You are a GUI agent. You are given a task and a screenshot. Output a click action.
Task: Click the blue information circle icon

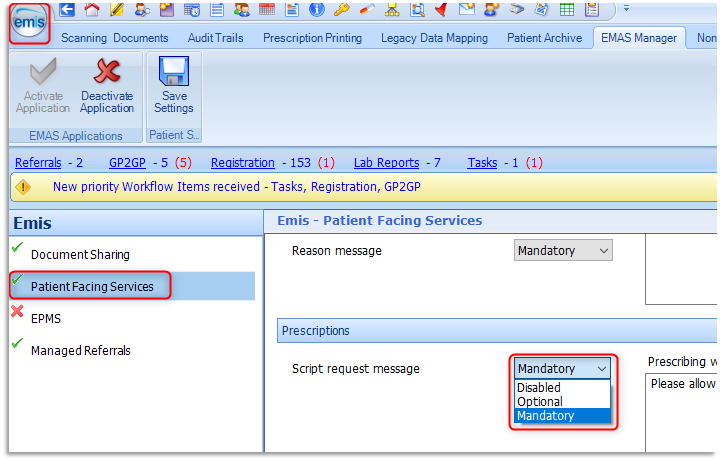tap(317, 9)
